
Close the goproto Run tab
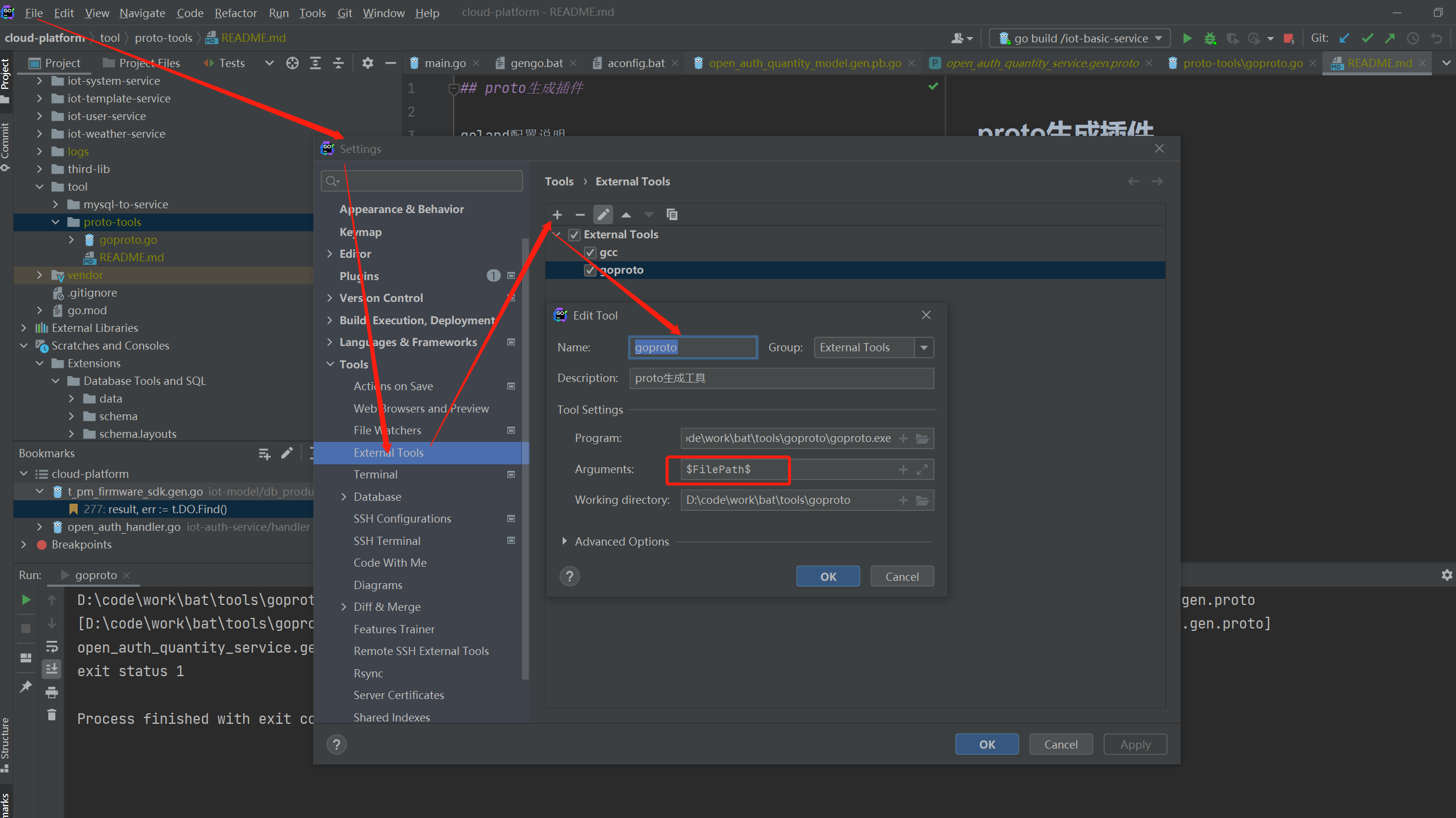coord(127,576)
